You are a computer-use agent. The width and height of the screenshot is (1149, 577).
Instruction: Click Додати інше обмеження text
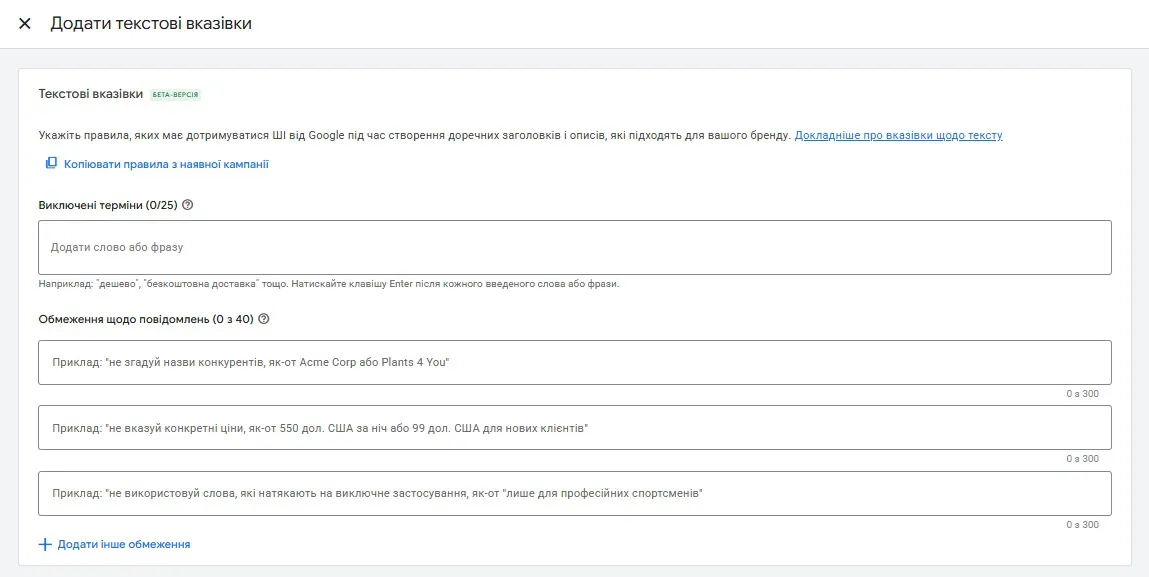point(124,545)
